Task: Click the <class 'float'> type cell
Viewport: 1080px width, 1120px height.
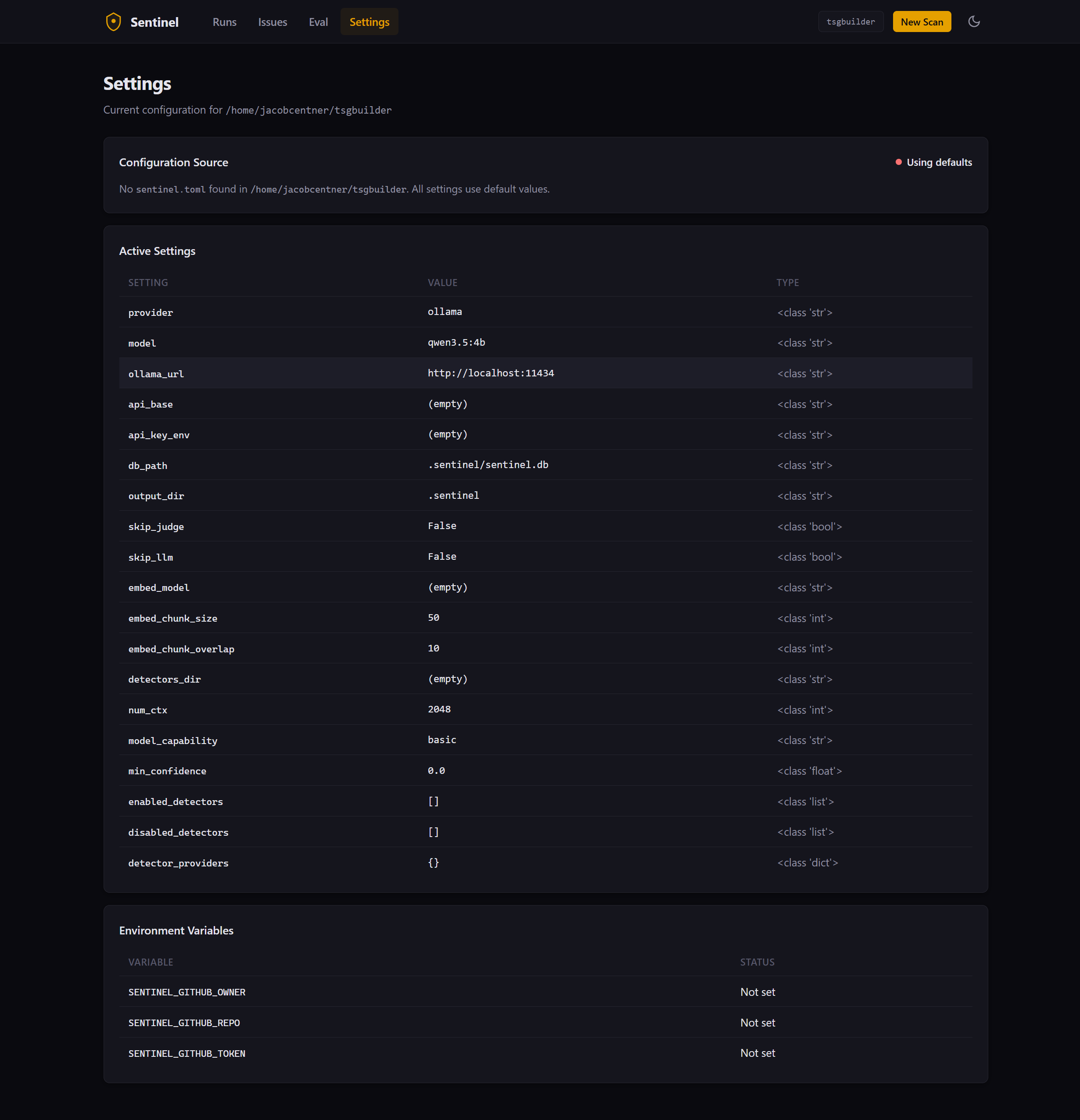Action: coord(810,771)
